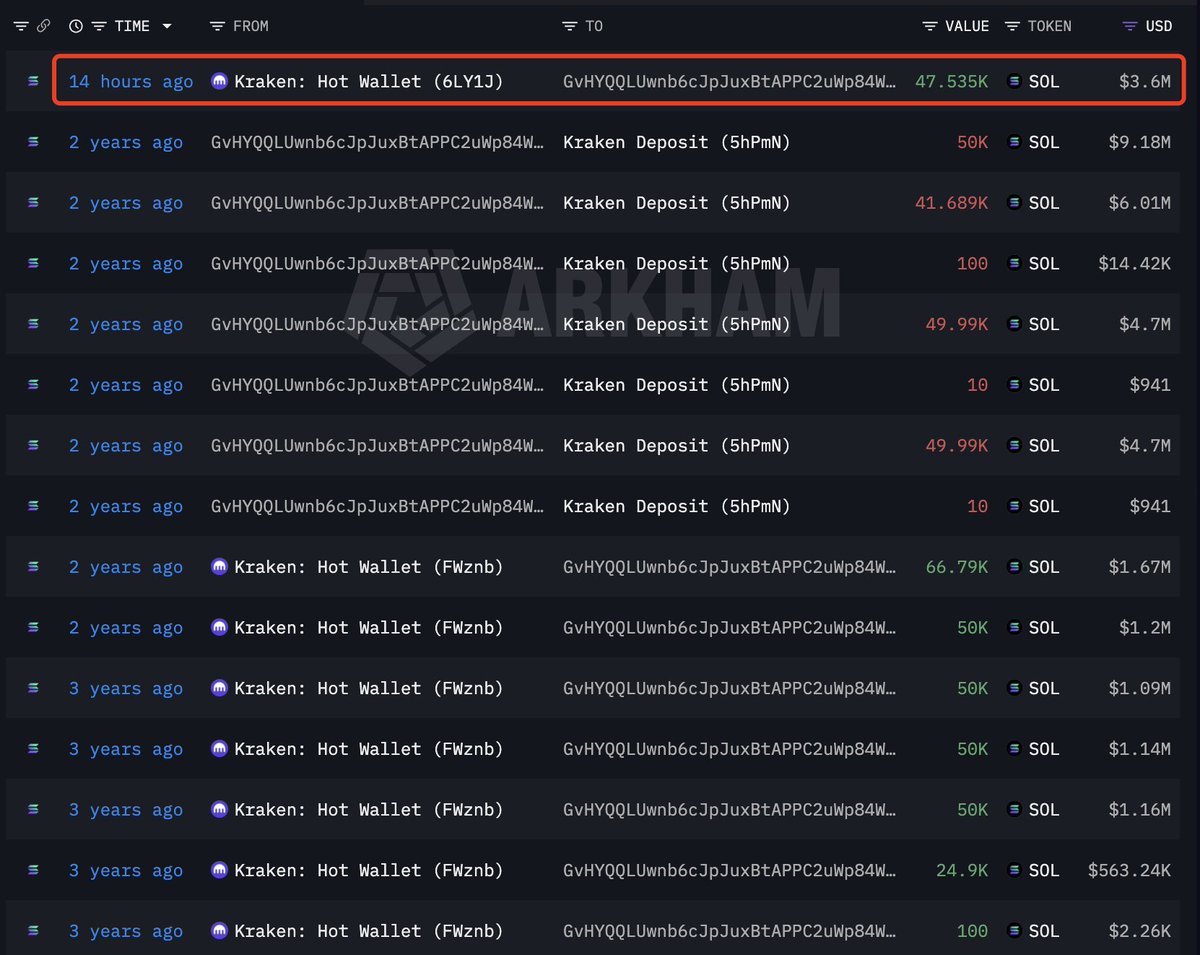Viewport: 1200px width, 955px height.
Task: Open the FROM column filter icon
Action: pyautogui.click(x=218, y=26)
